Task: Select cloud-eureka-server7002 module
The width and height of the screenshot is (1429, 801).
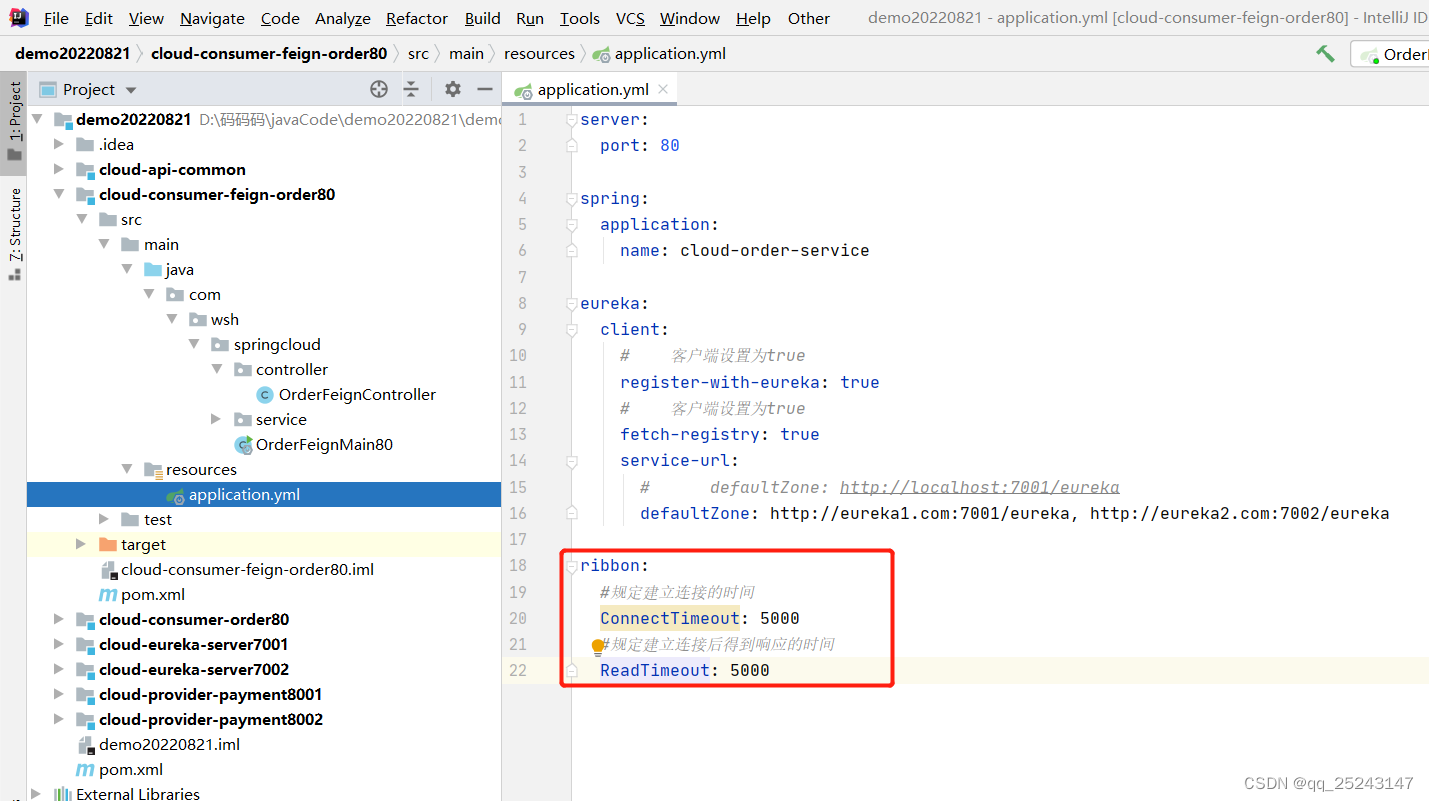Action: (x=194, y=670)
